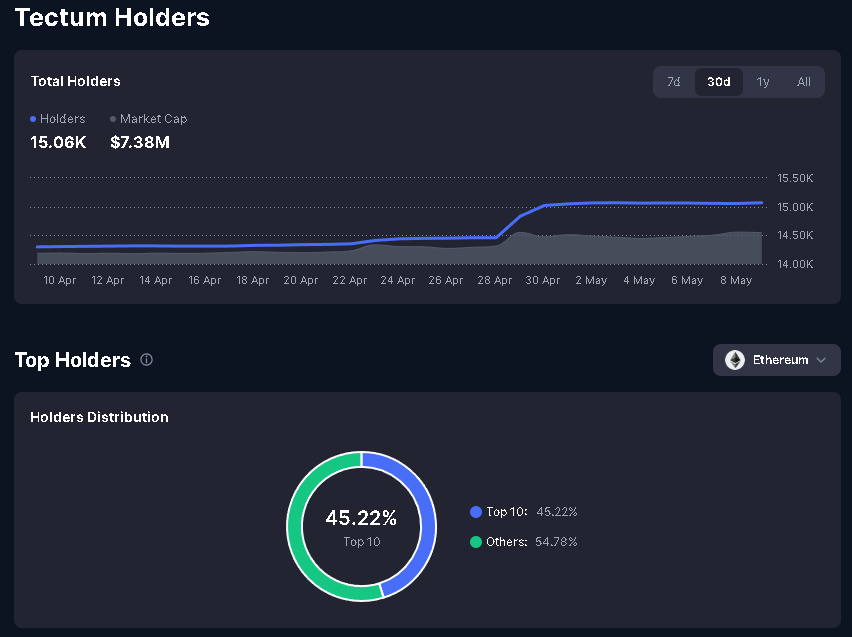Click the 15.06K holders value
Viewport: 852px width, 637px height.
[x=58, y=142]
